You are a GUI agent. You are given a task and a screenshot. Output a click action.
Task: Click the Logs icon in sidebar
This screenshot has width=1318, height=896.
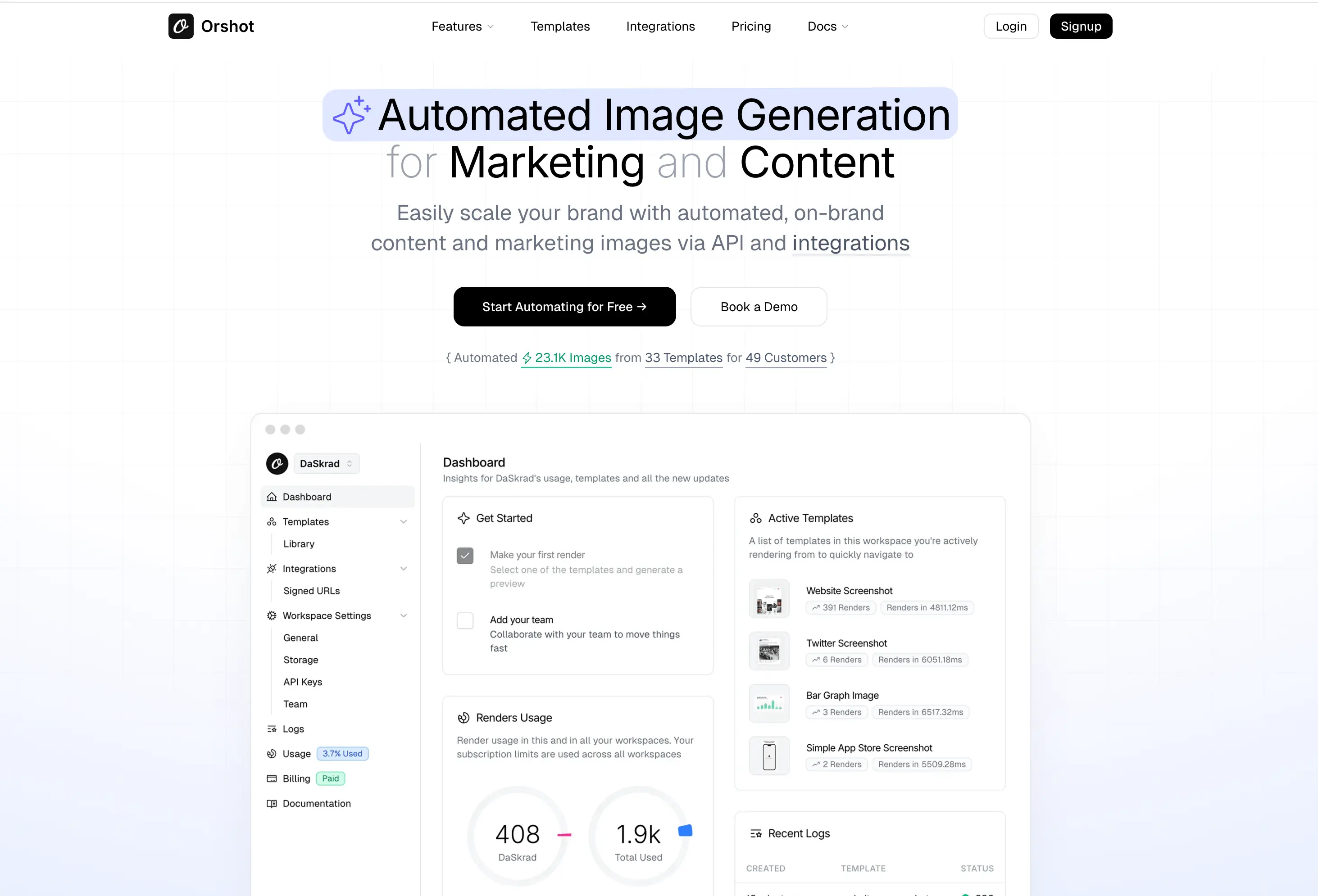(272, 729)
